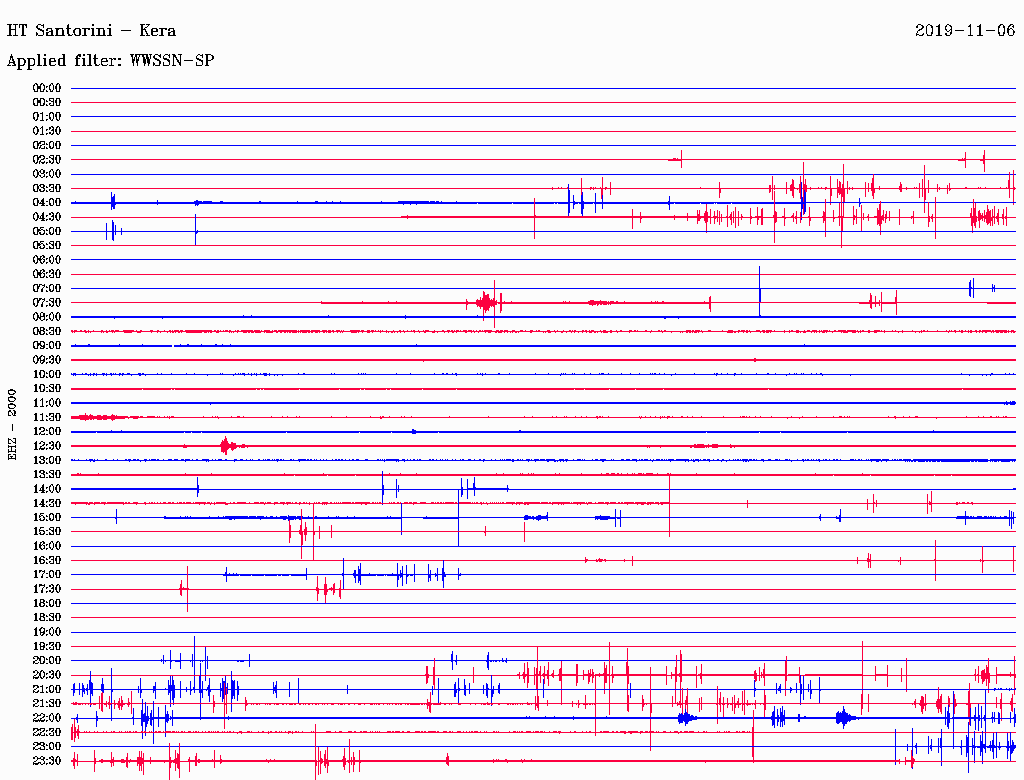Image resolution: width=1024 pixels, height=780 pixels.
Task: Select the 08:30 time label
Action: tap(47, 332)
